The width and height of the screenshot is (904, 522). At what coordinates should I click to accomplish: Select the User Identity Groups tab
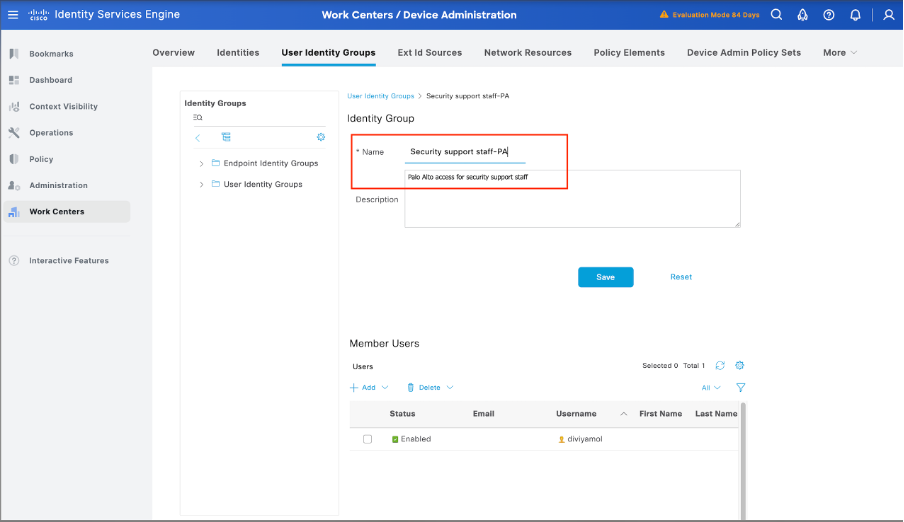tap(329, 52)
